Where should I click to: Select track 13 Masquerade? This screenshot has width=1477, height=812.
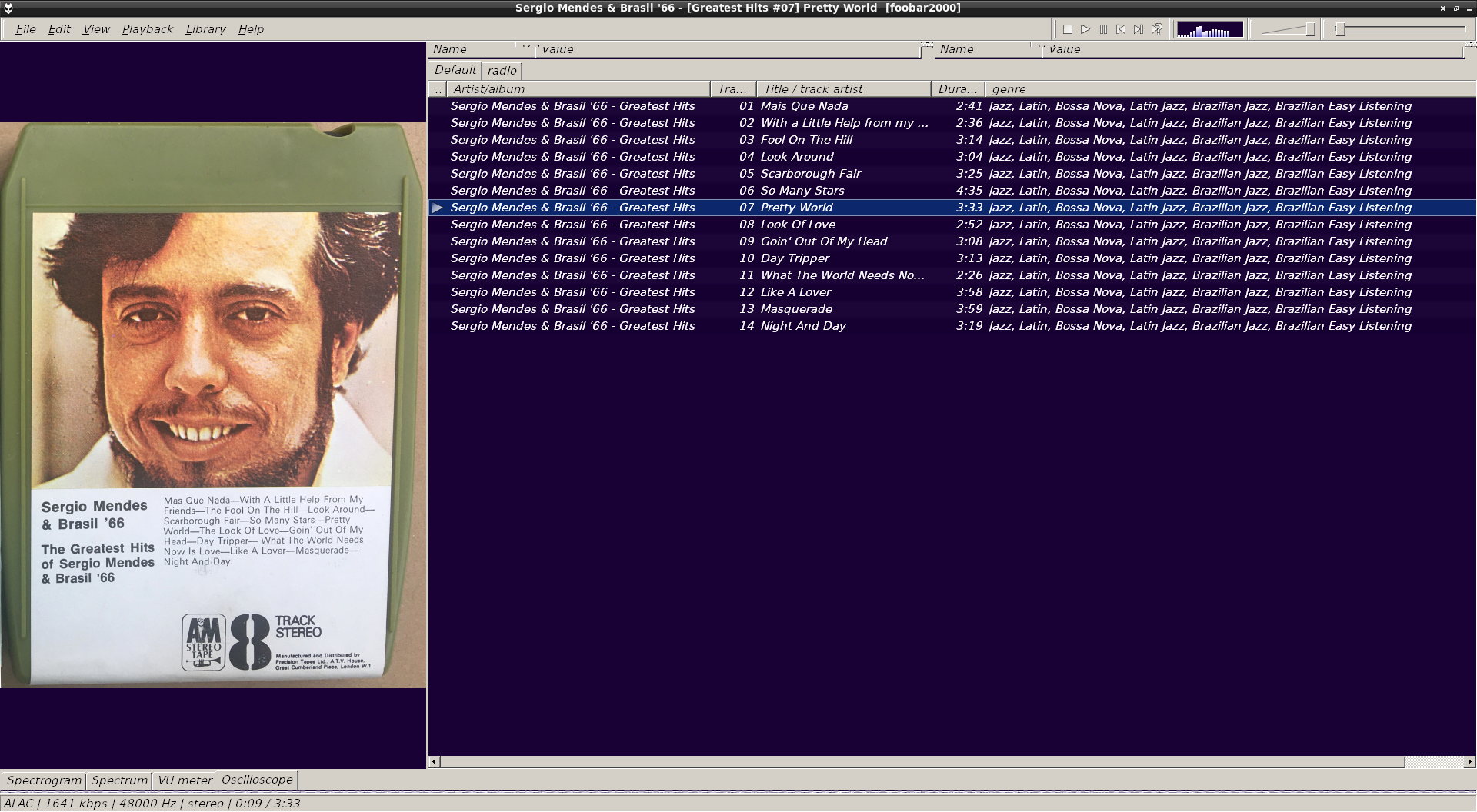[952, 309]
